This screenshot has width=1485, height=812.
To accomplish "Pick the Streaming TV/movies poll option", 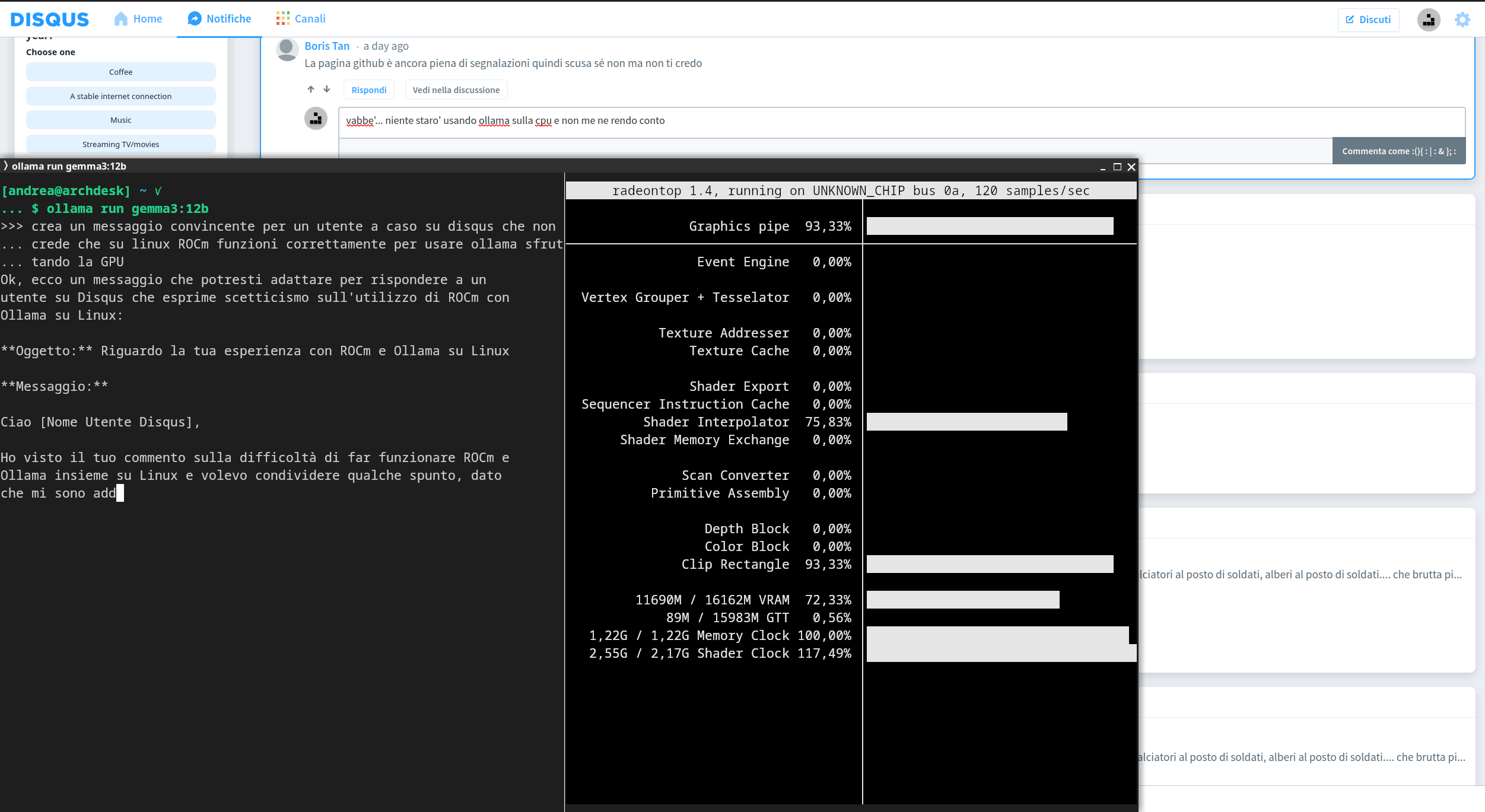I will click(x=121, y=145).
